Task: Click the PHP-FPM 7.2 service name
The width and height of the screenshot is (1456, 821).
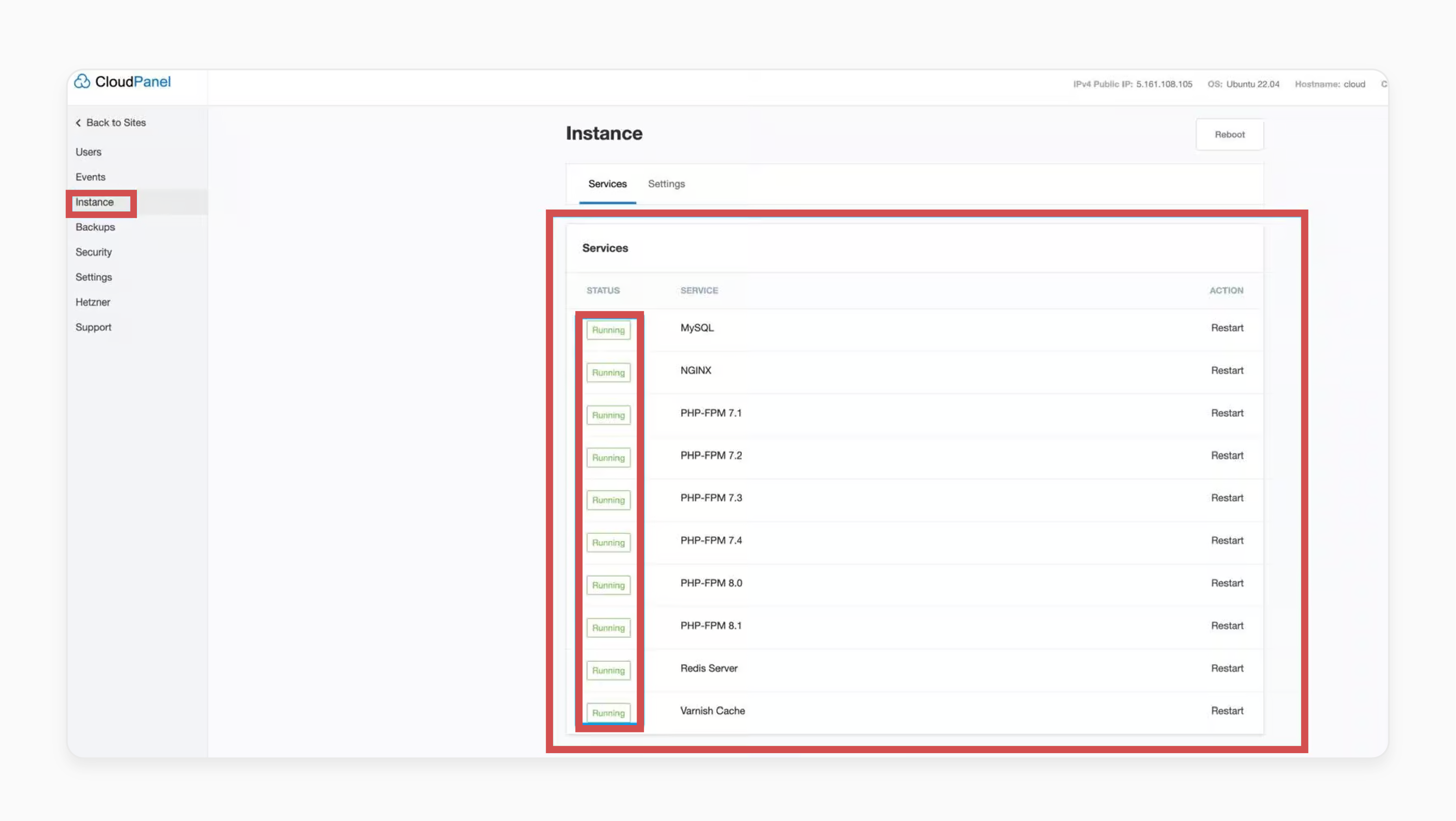Action: click(711, 455)
